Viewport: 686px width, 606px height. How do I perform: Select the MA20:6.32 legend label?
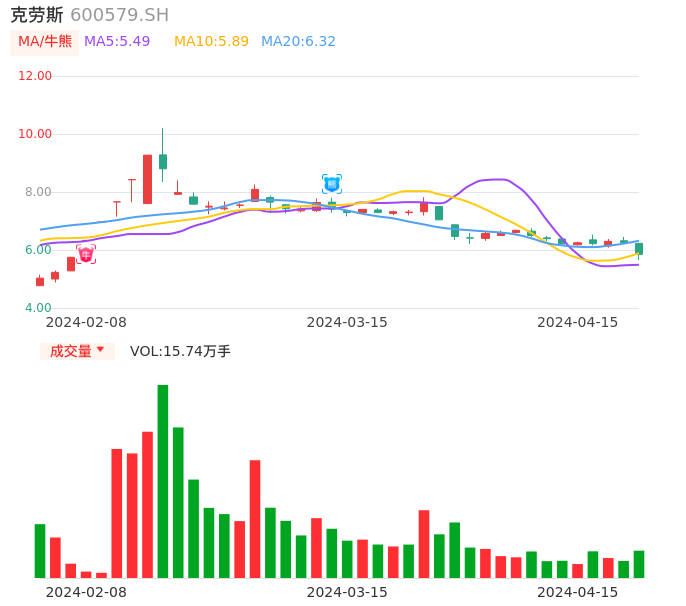(x=298, y=42)
